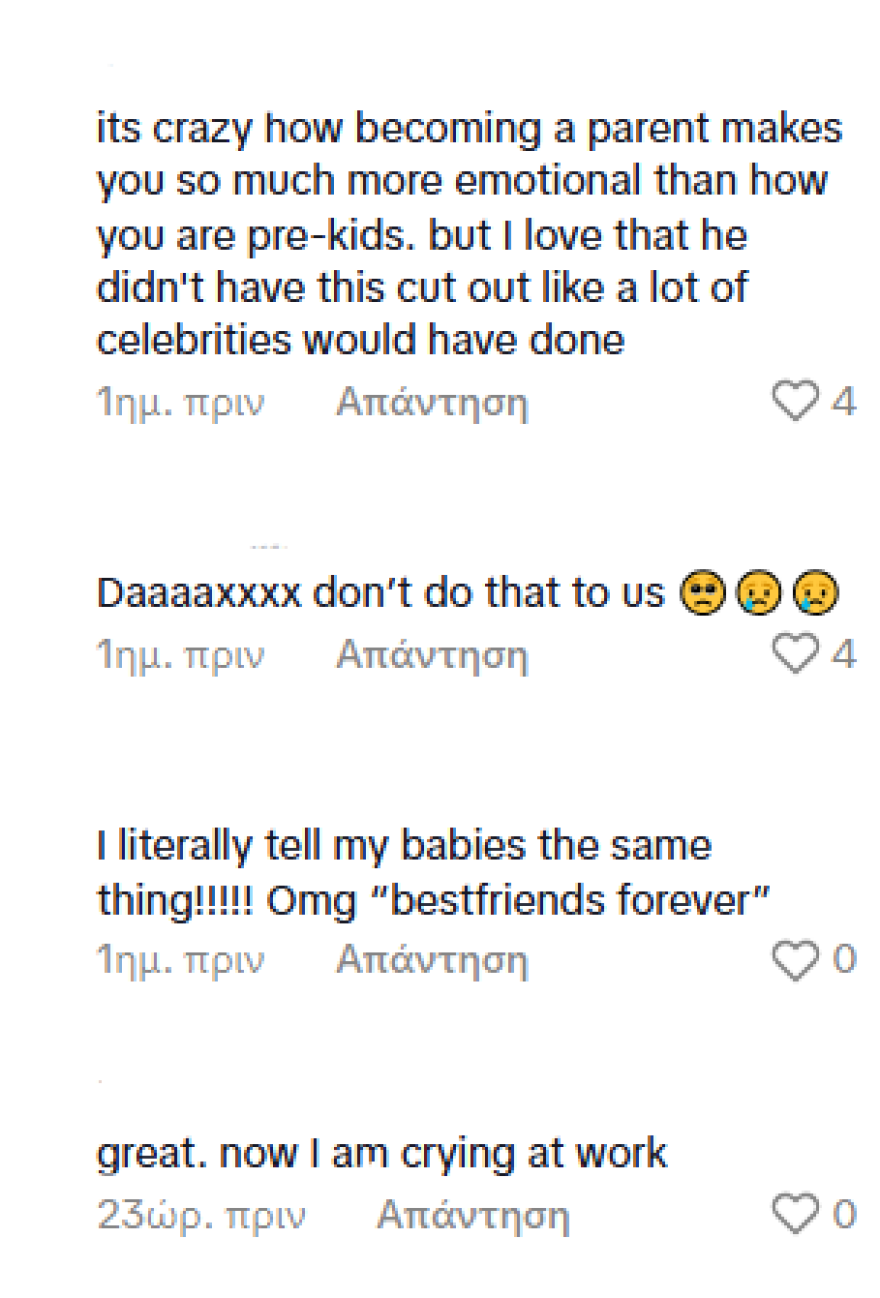Click the "23ώρ. πριν" timestamp
This screenshot has height=1298, width=880.
tap(201, 1216)
